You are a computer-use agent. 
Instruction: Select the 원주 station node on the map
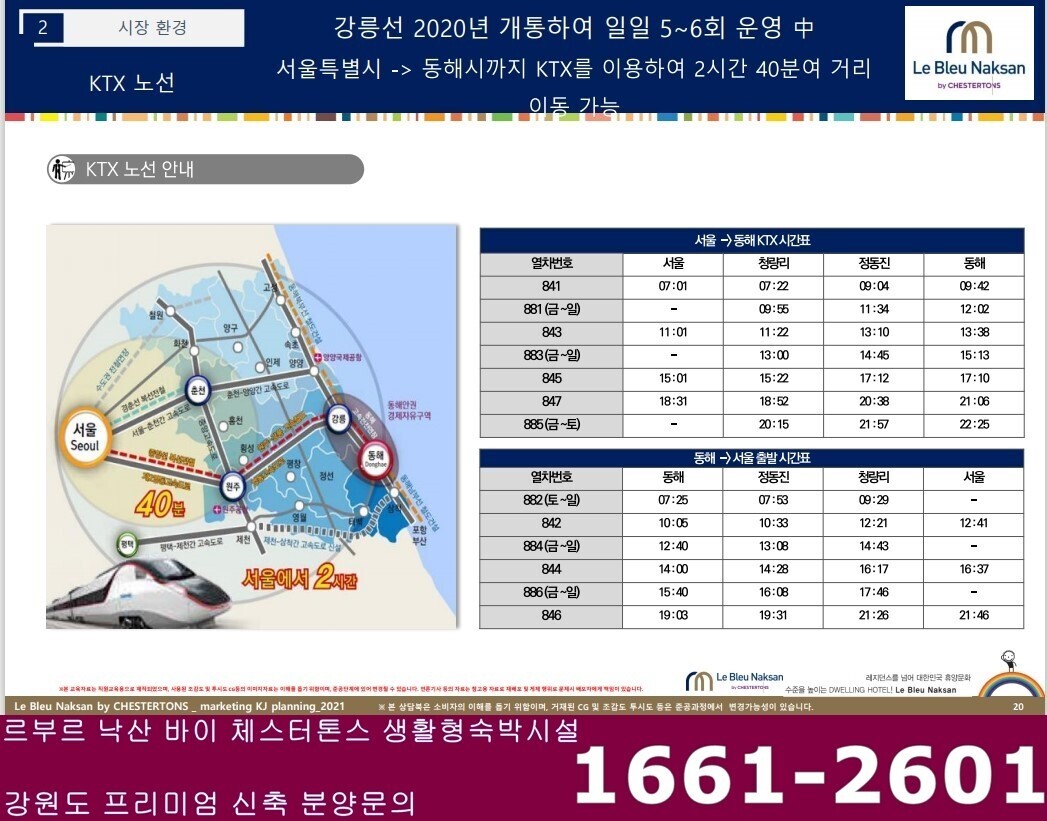pos(233,487)
